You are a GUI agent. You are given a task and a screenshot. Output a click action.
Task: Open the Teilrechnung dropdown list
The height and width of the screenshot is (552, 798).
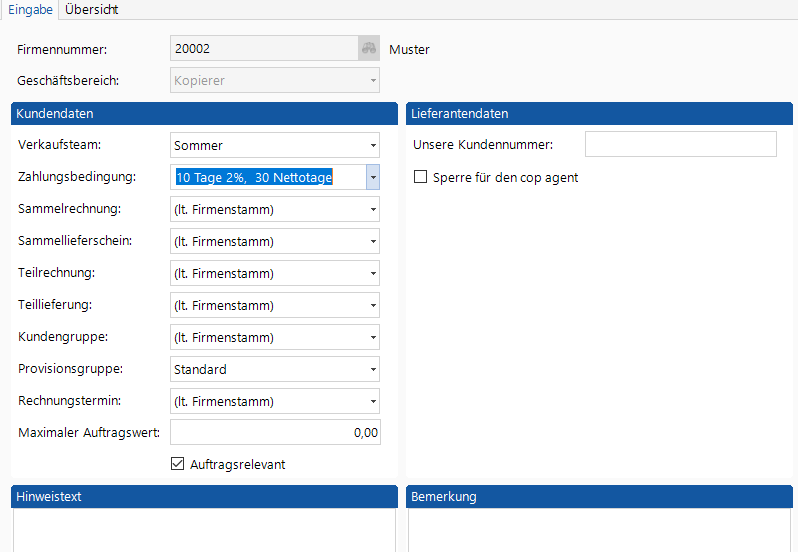pyautogui.click(x=372, y=274)
